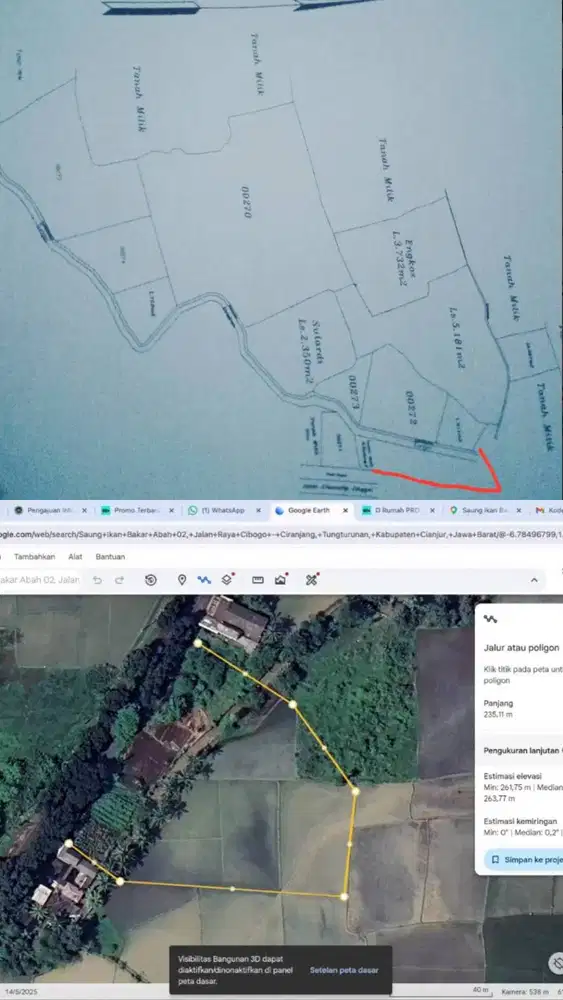
Task: Click the image overlay toolbar icon
Action: (281, 579)
